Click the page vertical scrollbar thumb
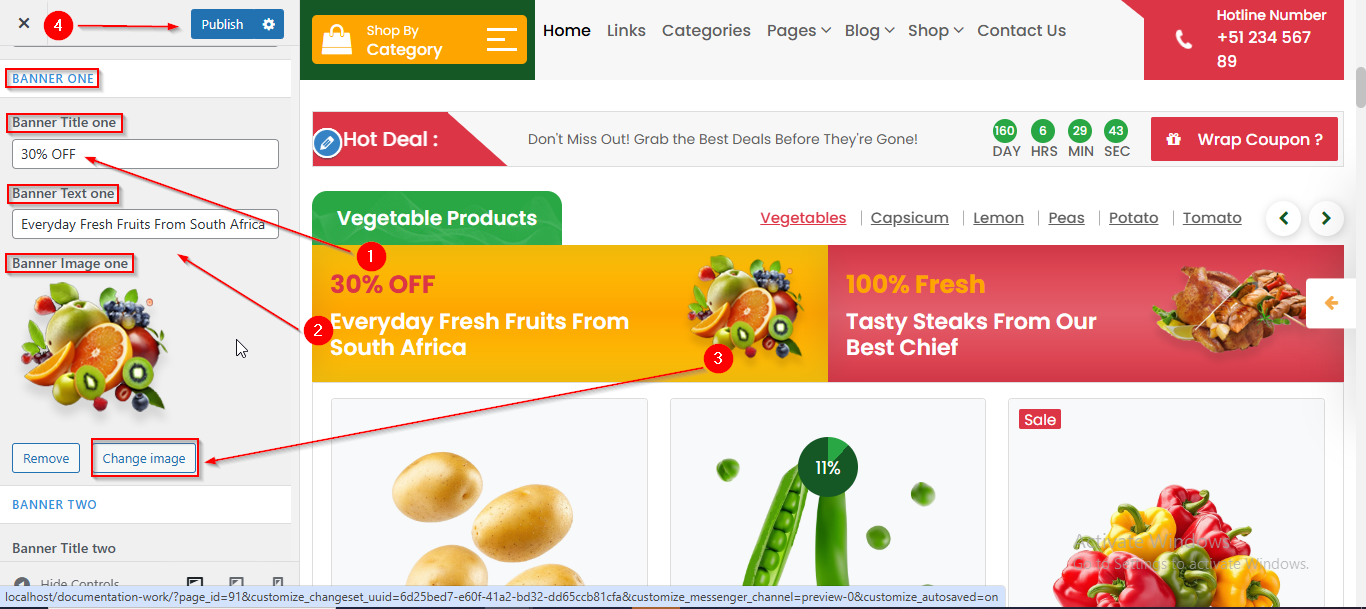The image size is (1366, 609). point(1360,87)
